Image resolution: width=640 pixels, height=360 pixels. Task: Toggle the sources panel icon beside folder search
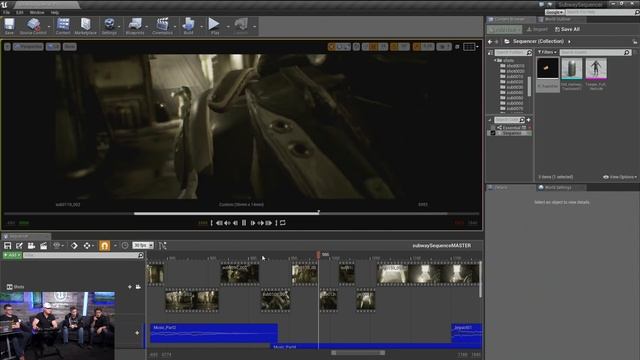pyautogui.click(x=491, y=53)
